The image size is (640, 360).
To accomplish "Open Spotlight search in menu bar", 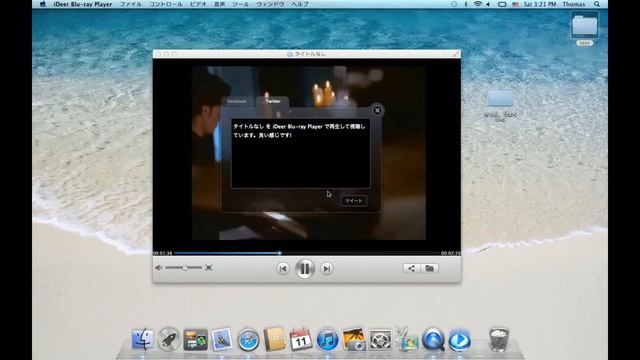I will 597,4.
